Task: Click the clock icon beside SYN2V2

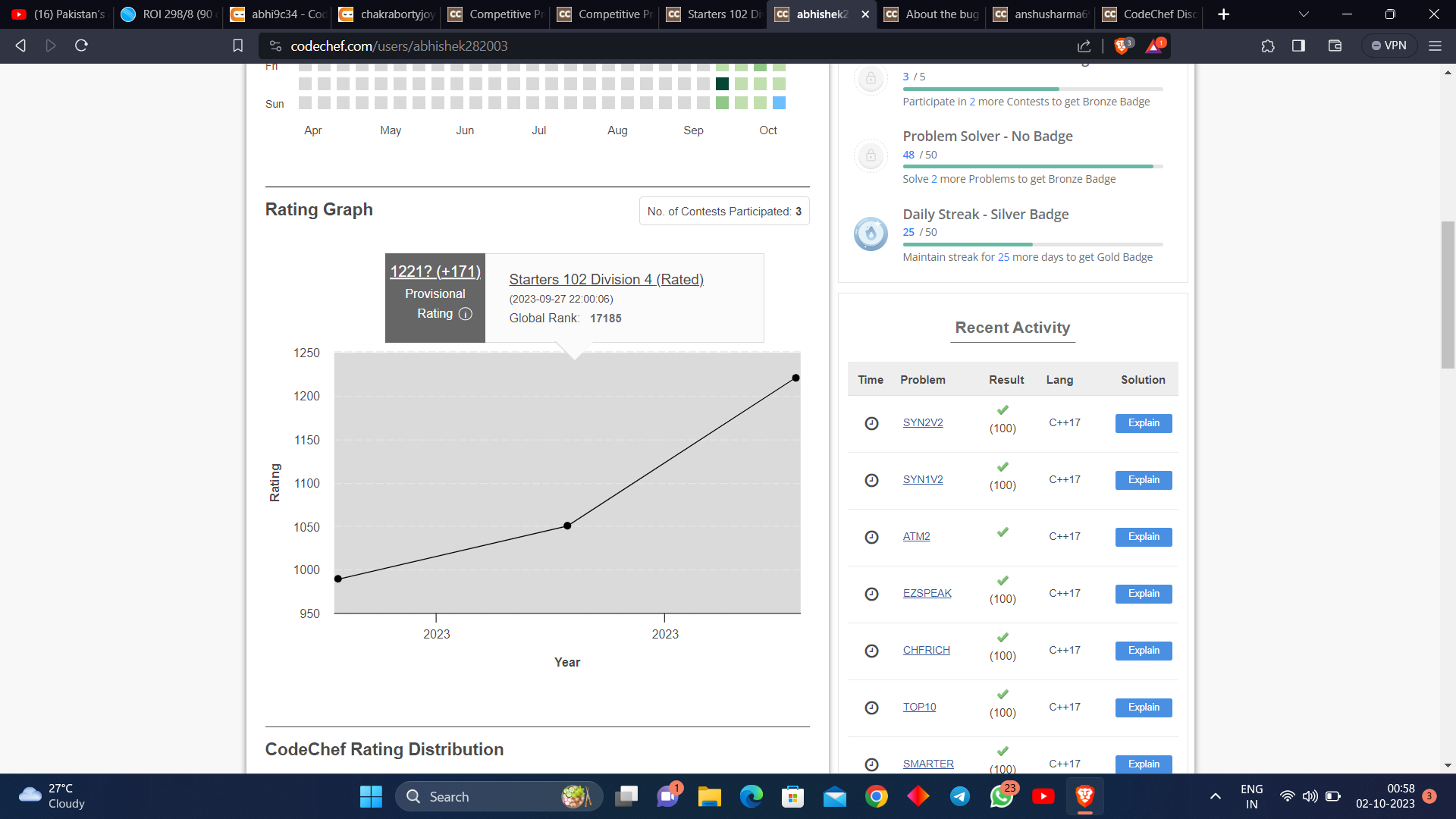Action: (871, 423)
